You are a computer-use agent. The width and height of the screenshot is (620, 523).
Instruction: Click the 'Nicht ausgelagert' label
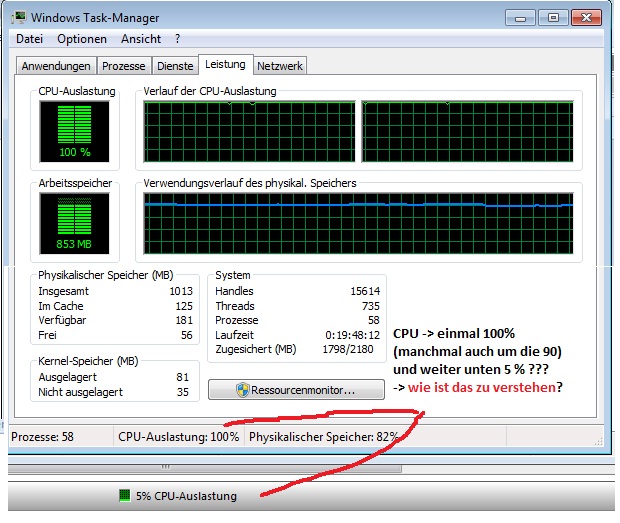point(81,392)
